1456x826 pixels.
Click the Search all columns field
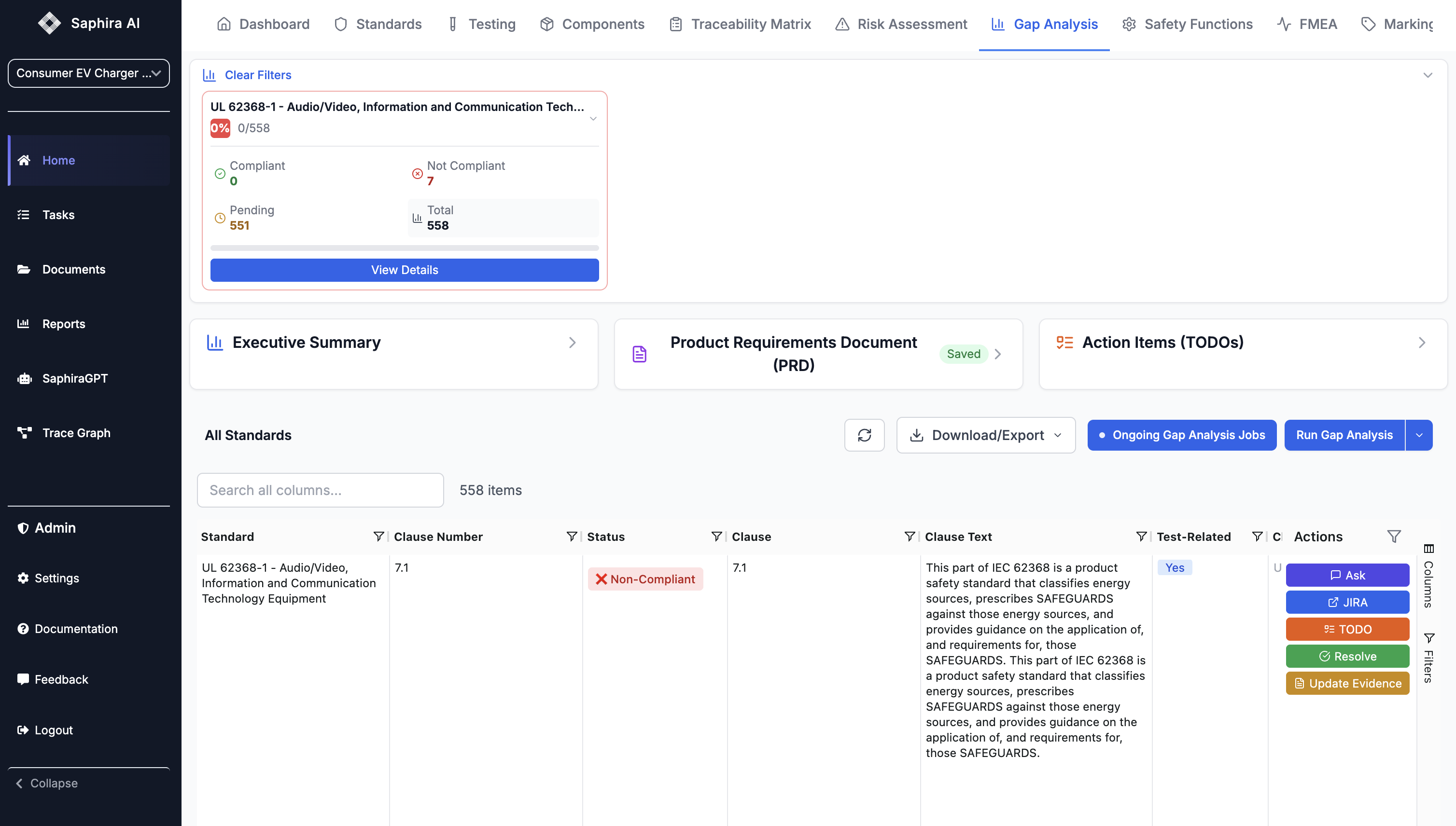pyautogui.click(x=320, y=490)
